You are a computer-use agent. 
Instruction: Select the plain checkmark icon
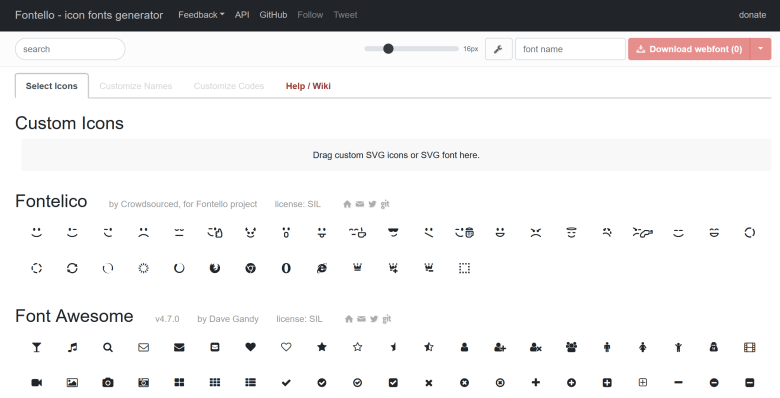286,383
